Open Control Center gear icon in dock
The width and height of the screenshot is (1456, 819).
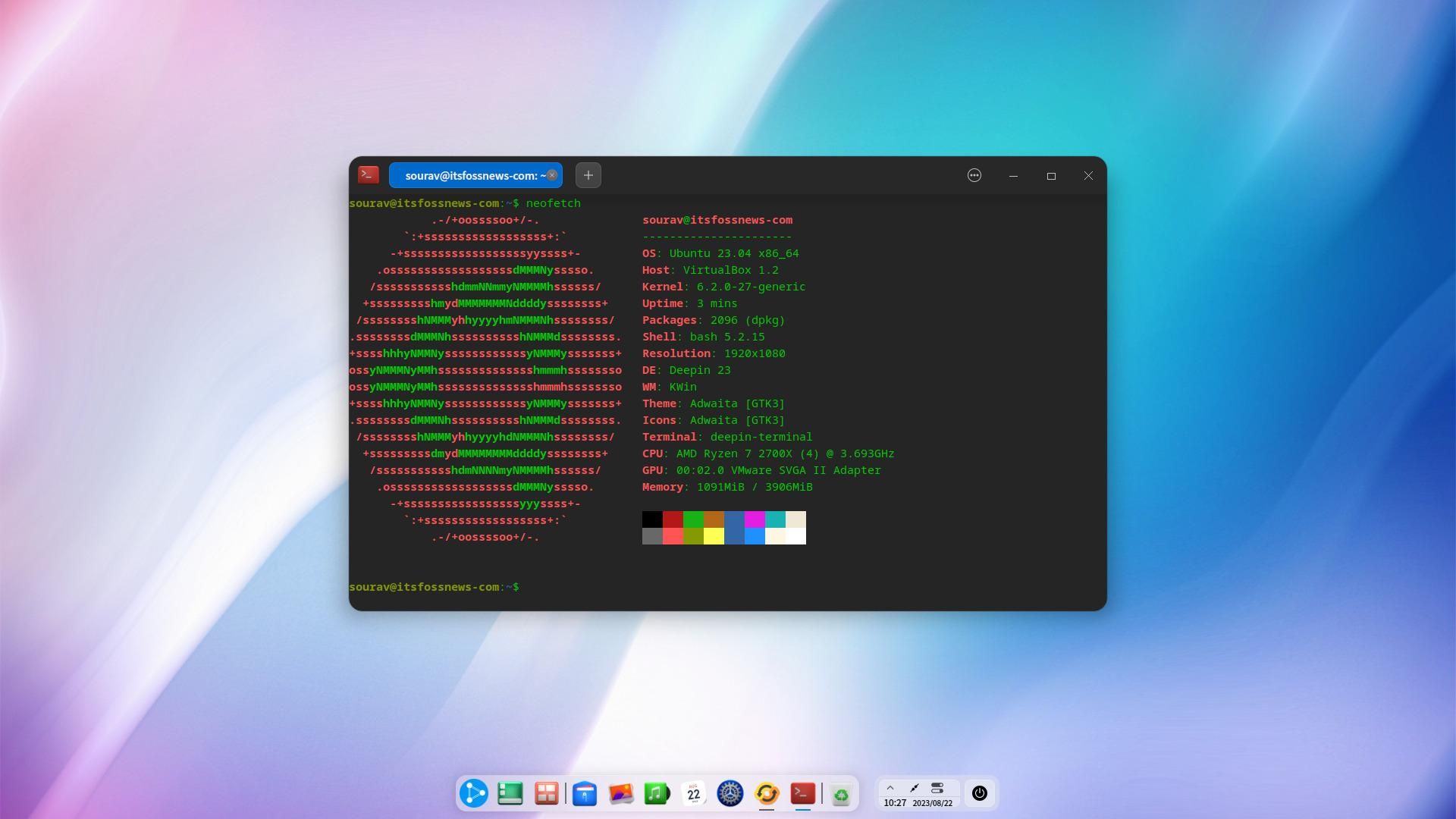coord(730,794)
